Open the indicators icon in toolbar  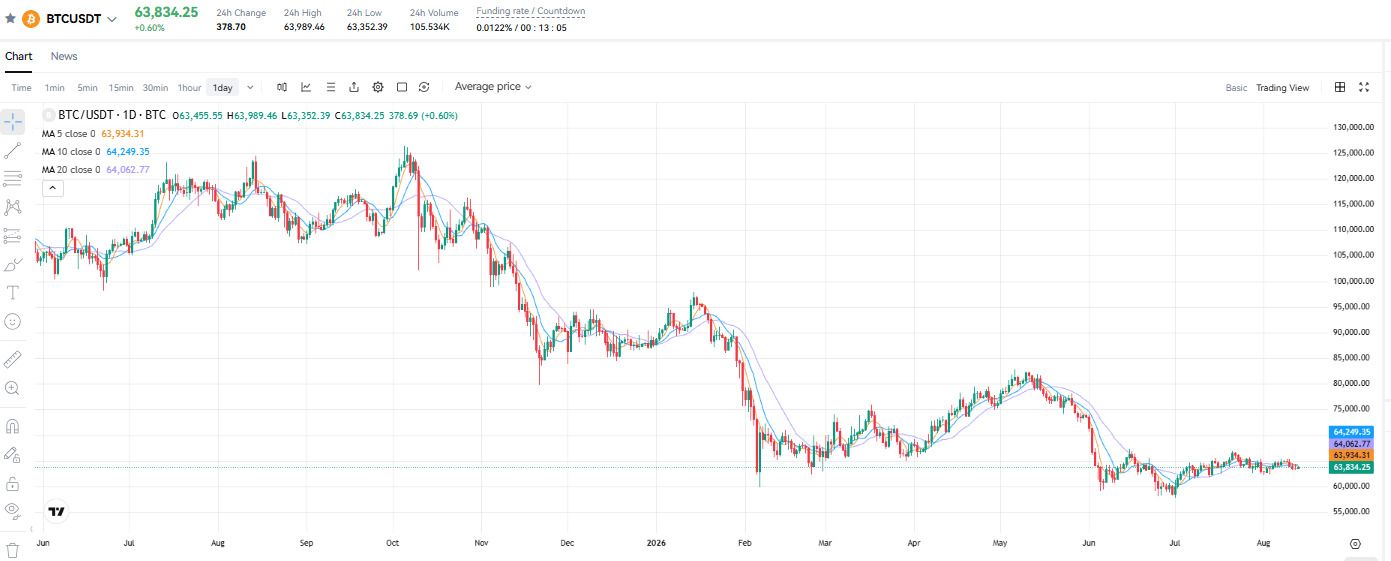pos(306,87)
